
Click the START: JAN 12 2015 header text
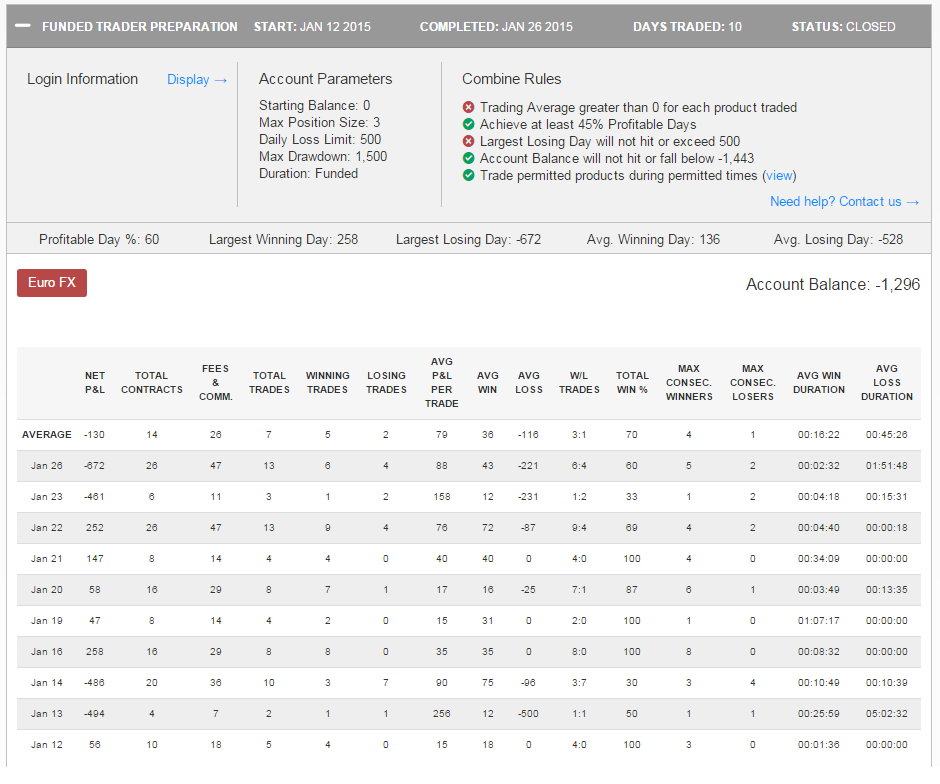(x=312, y=26)
